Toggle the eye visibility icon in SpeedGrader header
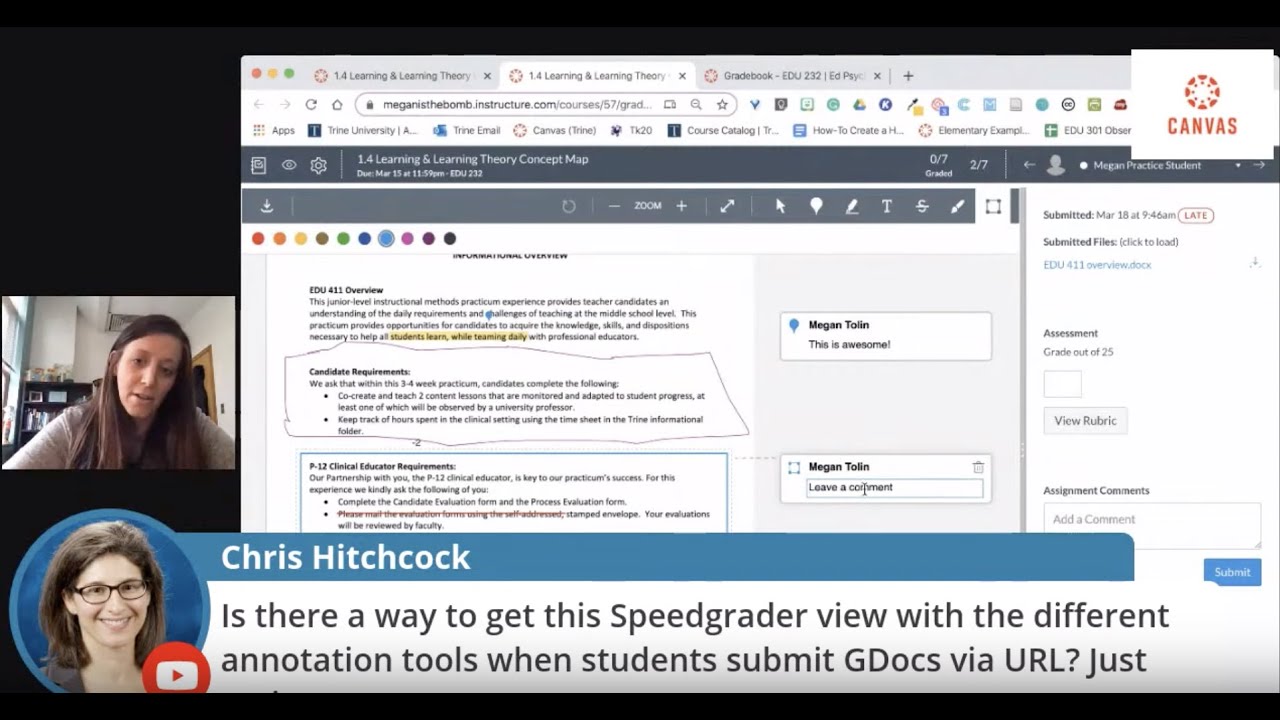The width and height of the screenshot is (1280, 720). click(x=289, y=165)
